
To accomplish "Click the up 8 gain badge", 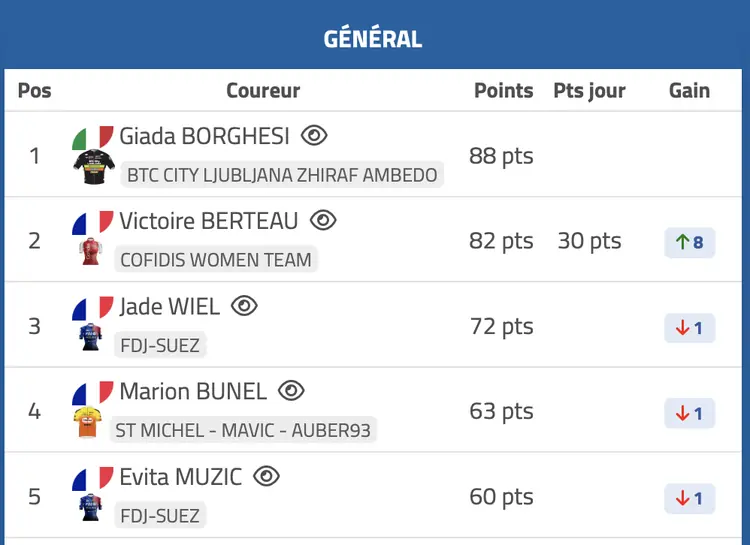I will pos(690,242).
